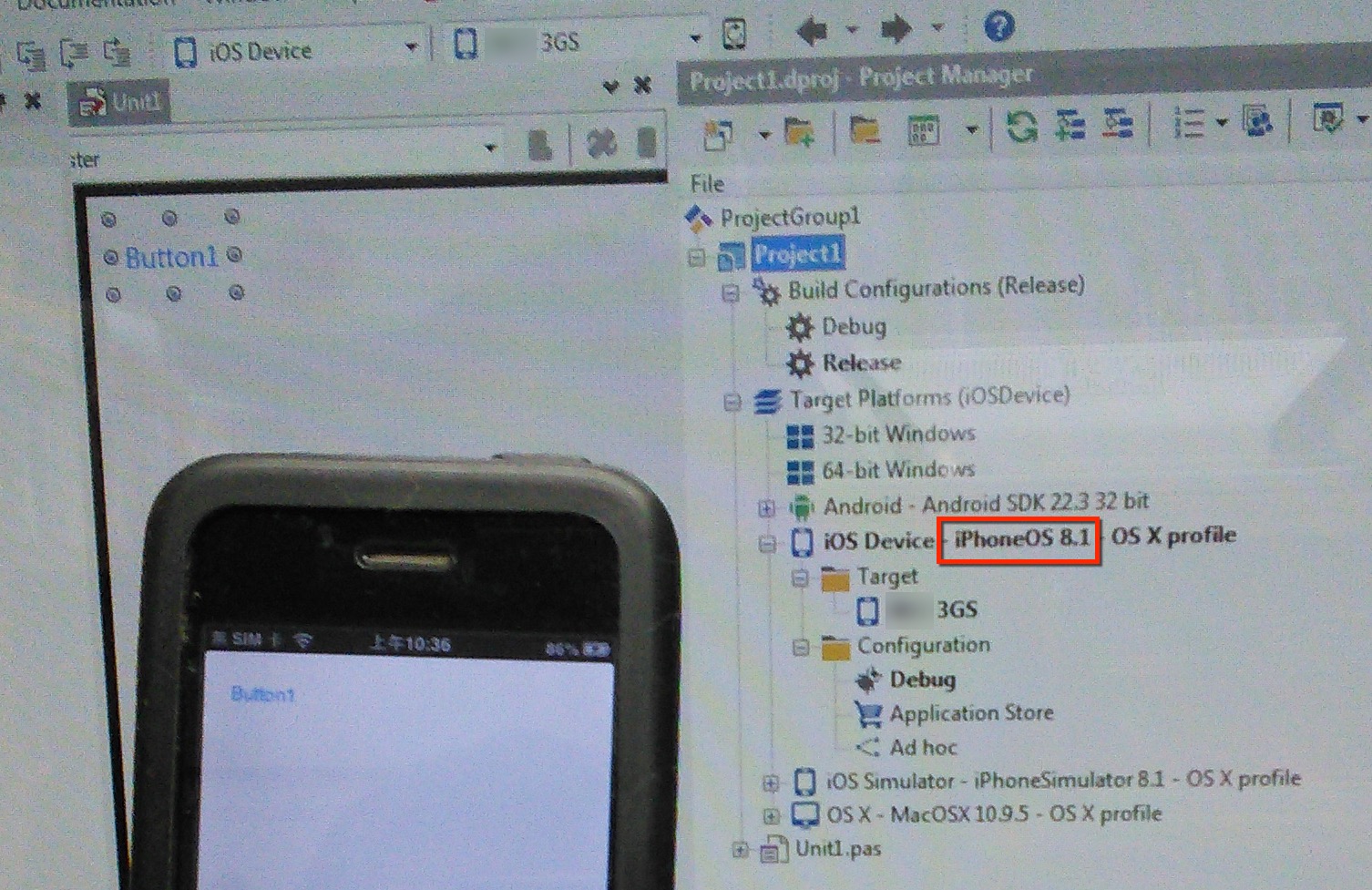This screenshot has height=890, width=1372.
Task: Select Button1 in the form designer
Action: tap(172, 258)
